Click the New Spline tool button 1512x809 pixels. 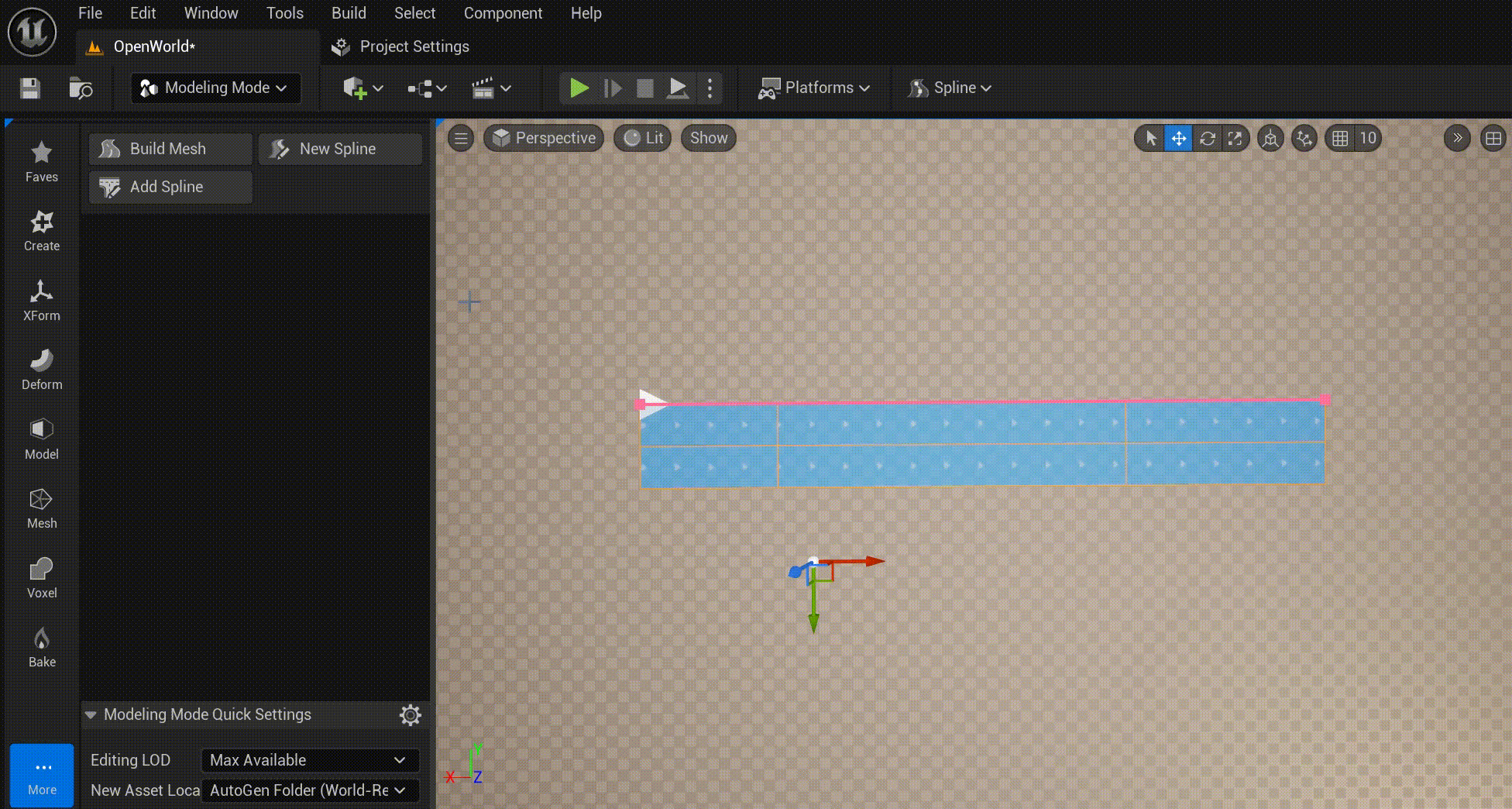(x=340, y=149)
